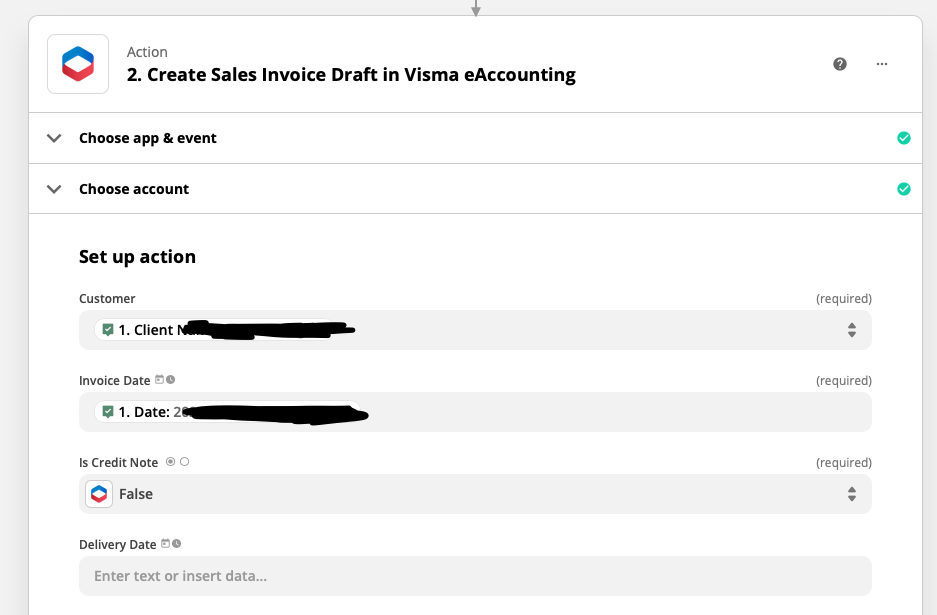This screenshot has width=937, height=615.
Task: Open the three-dot step options menu
Action: click(881, 64)
